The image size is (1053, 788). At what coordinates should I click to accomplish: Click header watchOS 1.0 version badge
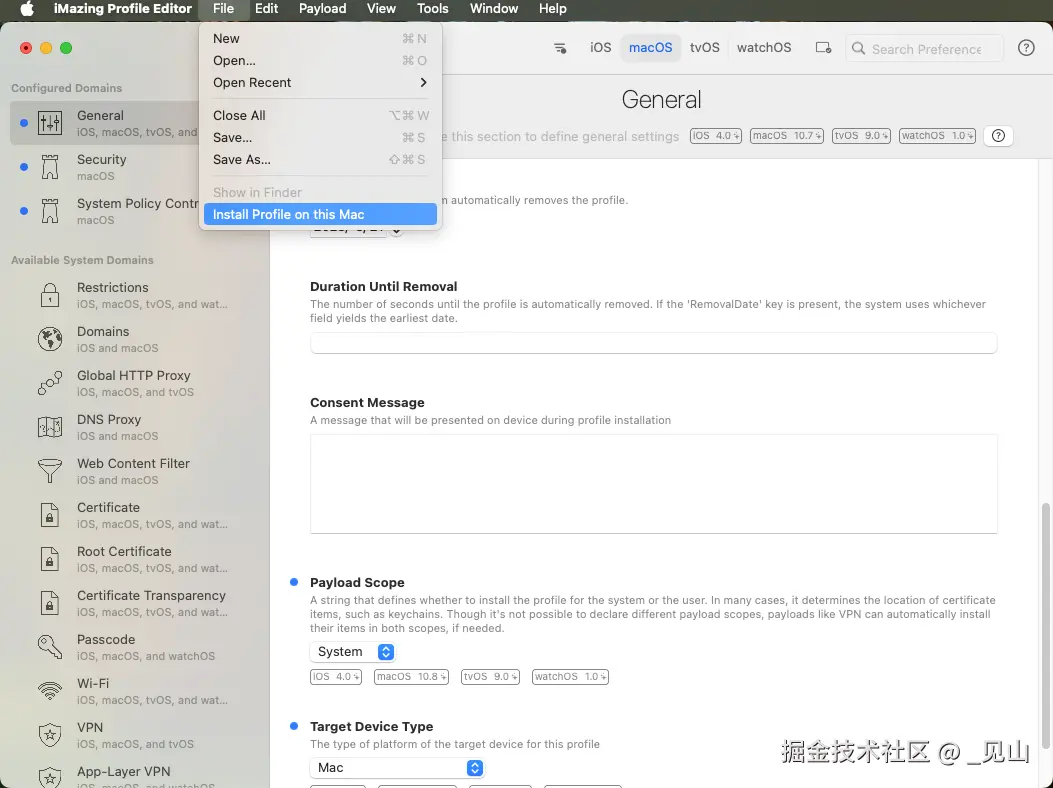coord(937,136)
